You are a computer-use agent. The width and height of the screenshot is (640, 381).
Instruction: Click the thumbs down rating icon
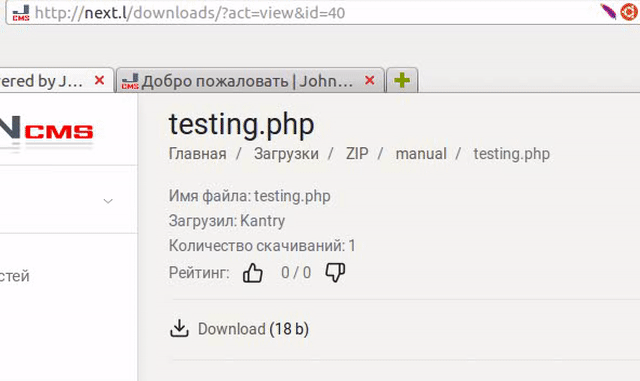point(335,272)
